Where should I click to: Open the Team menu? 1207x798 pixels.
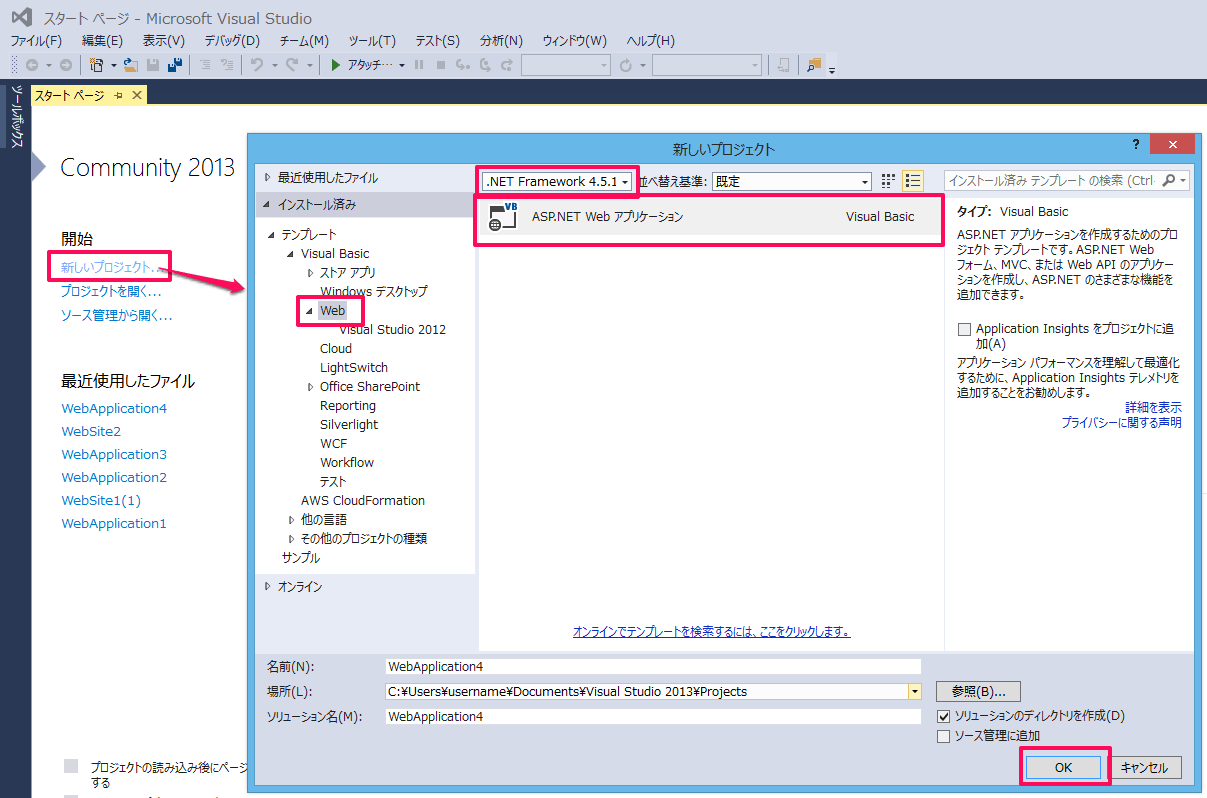[304, 41]
